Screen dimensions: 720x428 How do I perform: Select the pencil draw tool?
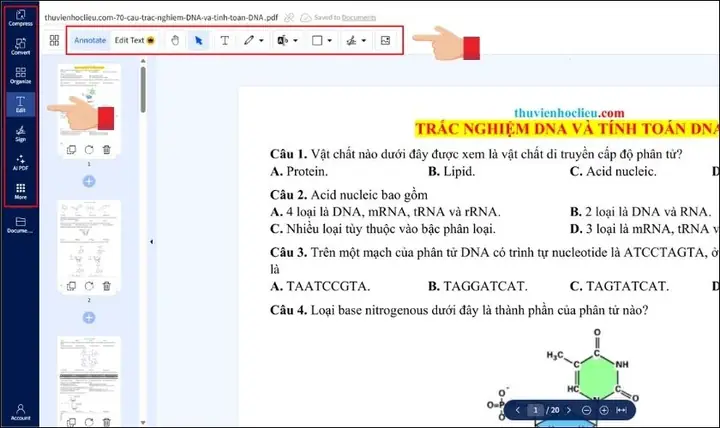click(248, 40)
